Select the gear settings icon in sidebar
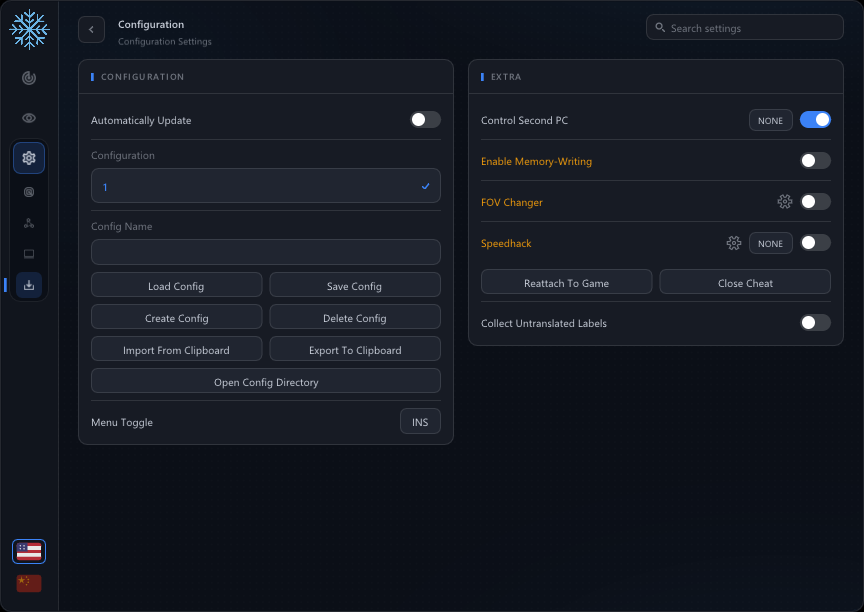Image resolution: width=864 pixels, height=612 pixels. click(29, 158)
